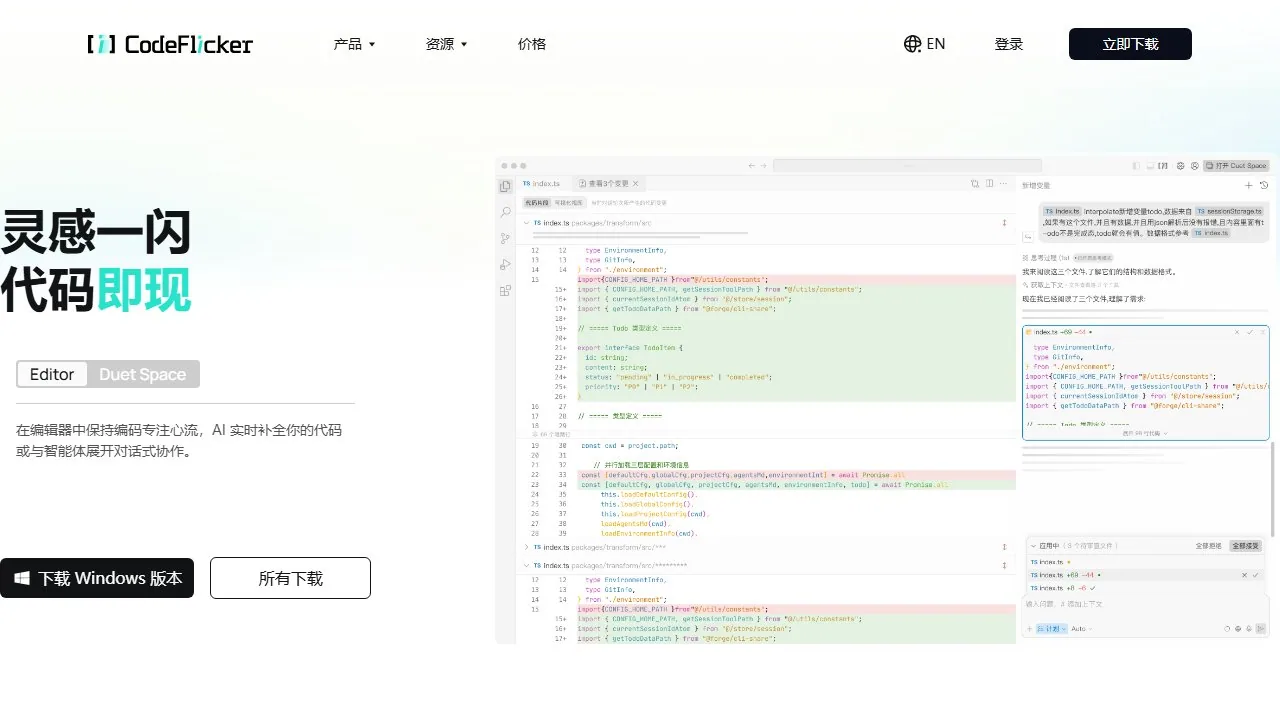The height and width of the screenshot is (720, 1280).
Task: Click the 所有下载 button
Action: 290,578
